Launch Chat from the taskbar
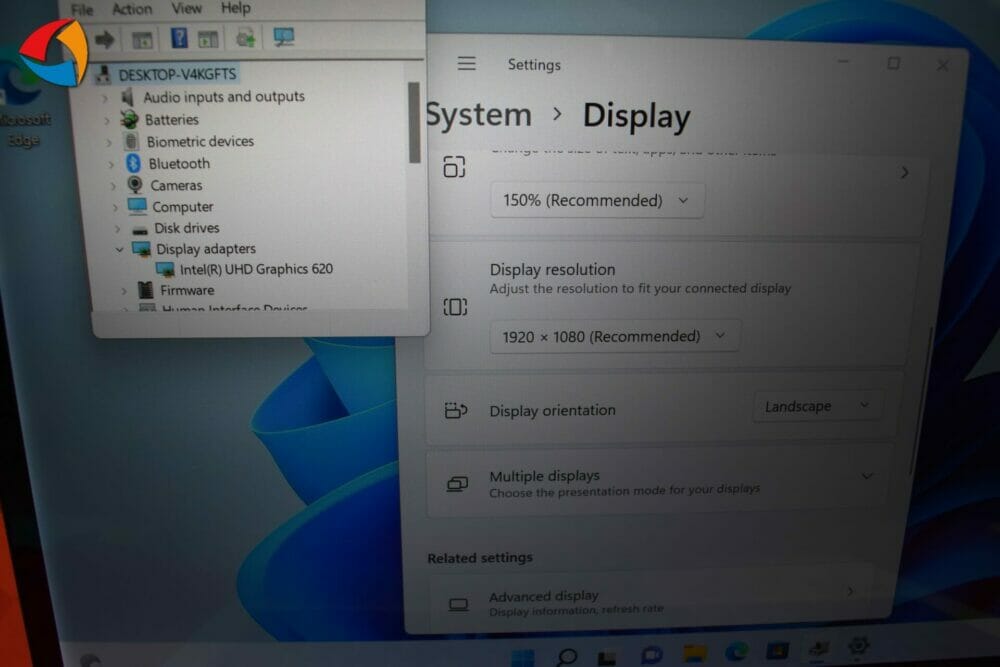This screenshot has width=1000, height=667. [651, 655]
